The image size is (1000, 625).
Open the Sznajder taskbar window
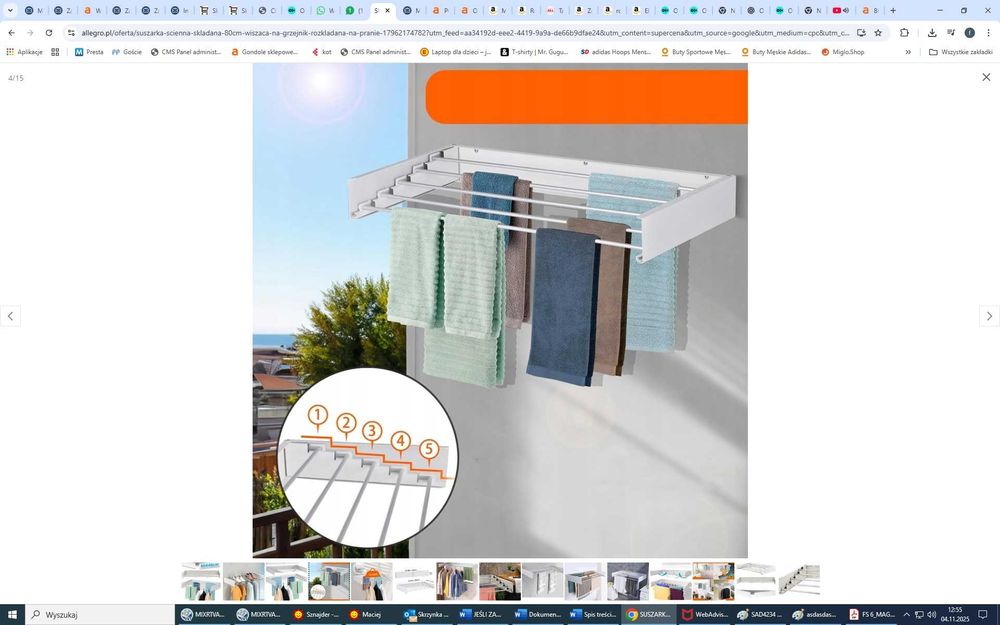click(x=317, y=615)
